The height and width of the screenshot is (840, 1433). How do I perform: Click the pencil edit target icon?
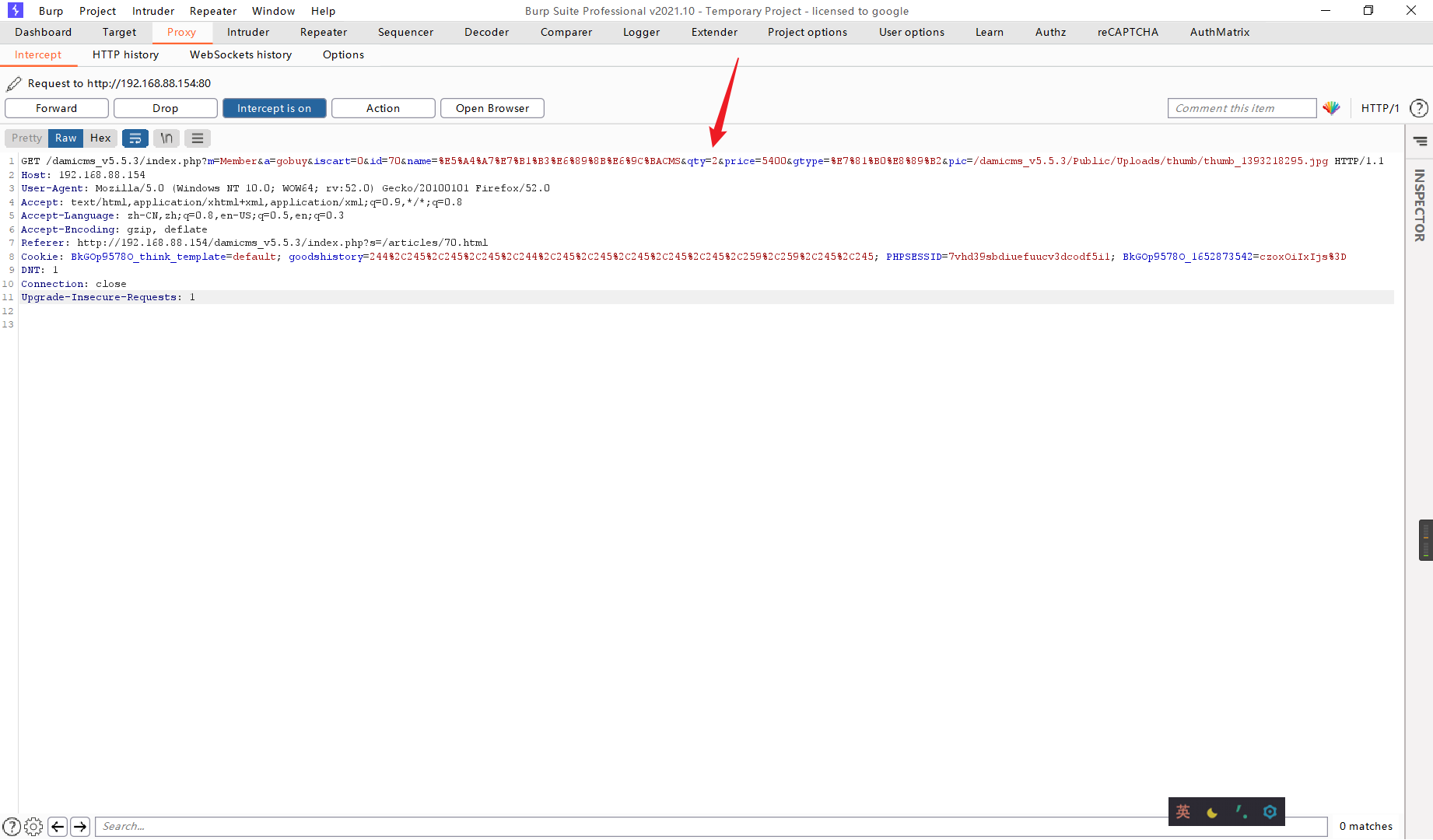tap(14, 83)
